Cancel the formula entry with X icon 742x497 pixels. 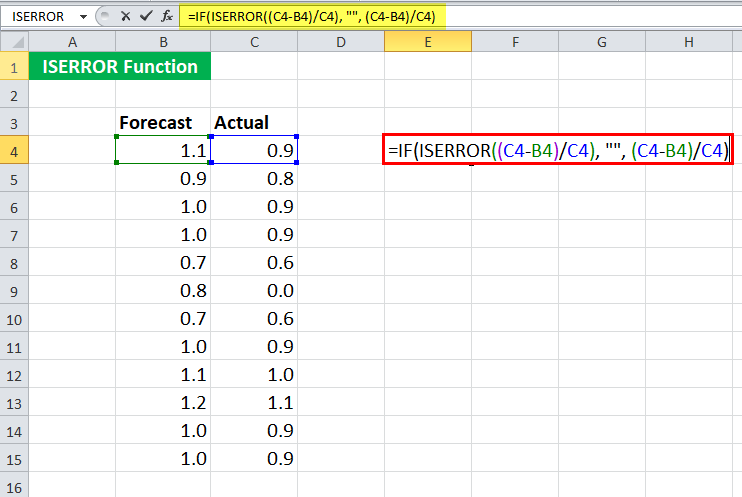click(x=125, y=17)
